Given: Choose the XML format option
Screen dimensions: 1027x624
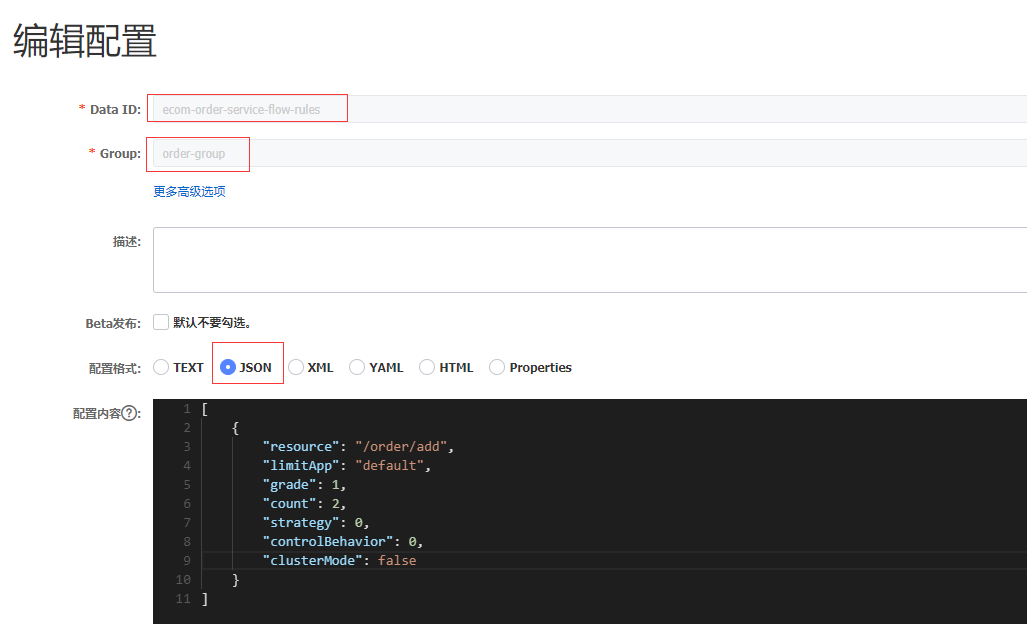Looking at the screenshot, I should coord(296,367).
